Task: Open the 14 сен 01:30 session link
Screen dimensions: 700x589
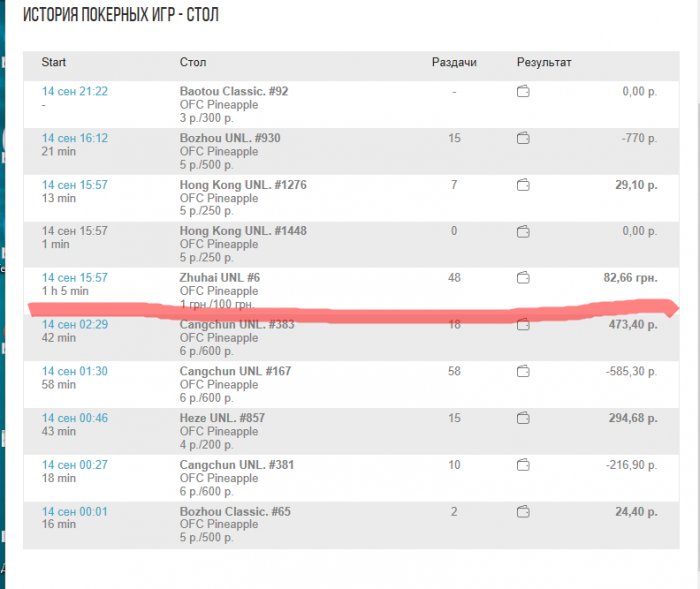Action: 74,371
